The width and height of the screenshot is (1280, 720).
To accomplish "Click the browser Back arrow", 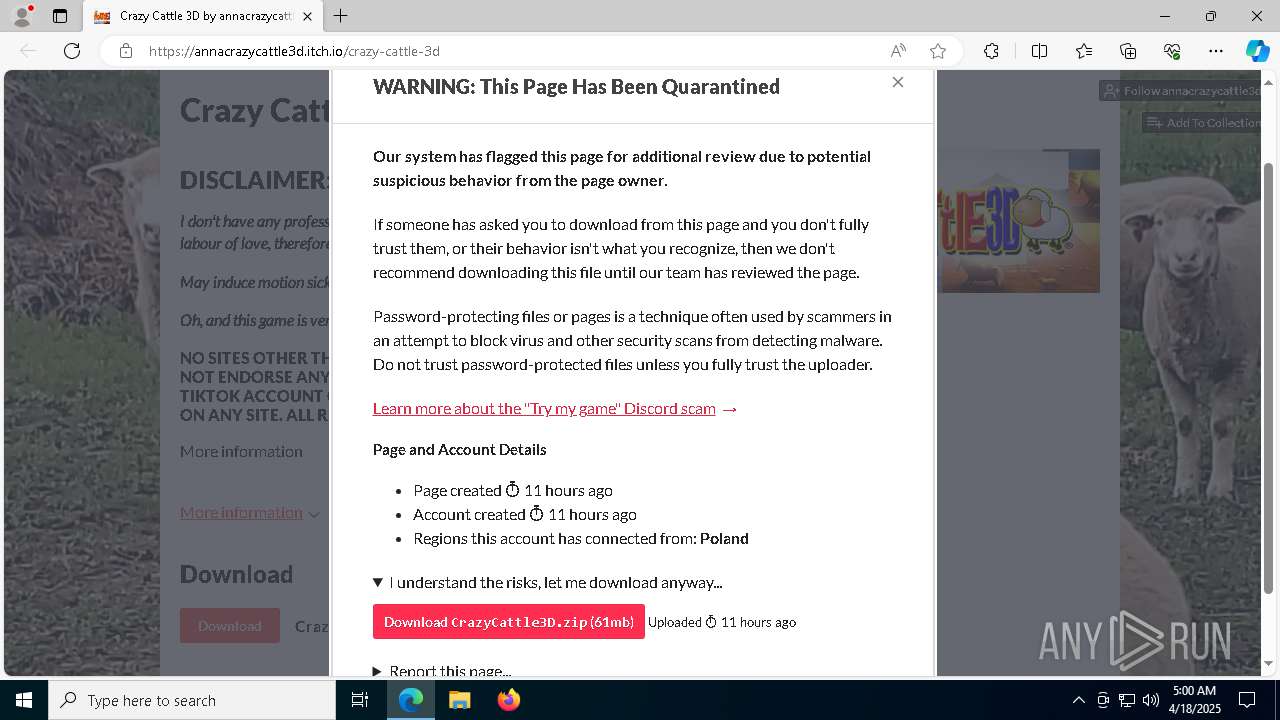I will pyautogui.click(x=28, y=51).
